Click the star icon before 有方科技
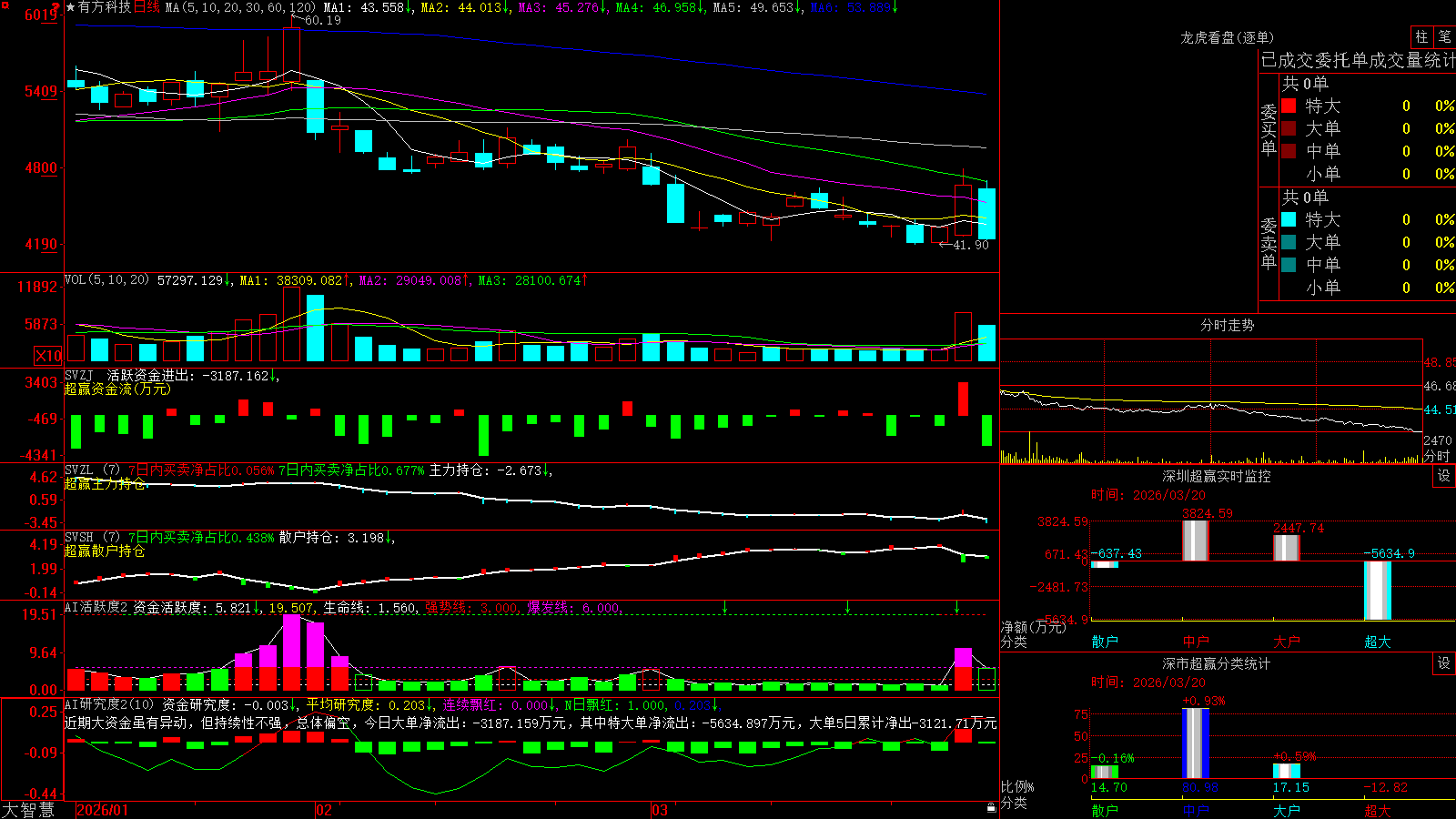 (70, 7)
